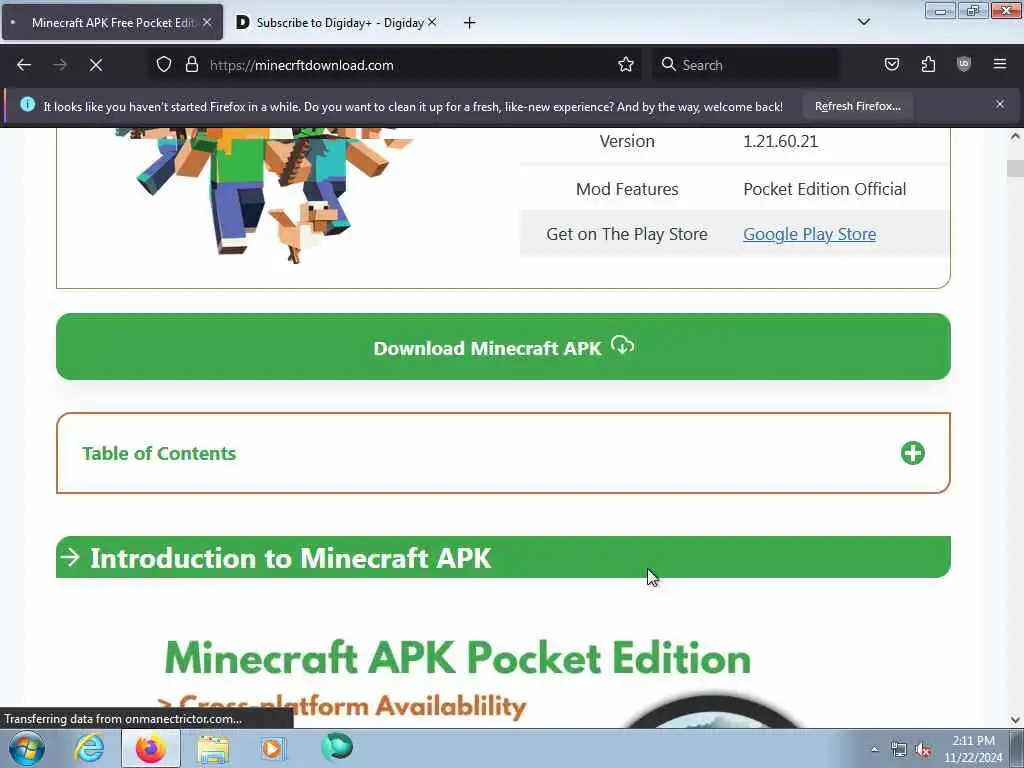The height and width of the screenshot is (768, 1024).
Task: Open the uBlock Origin extension icon
Action: click(x=964, y=65)
